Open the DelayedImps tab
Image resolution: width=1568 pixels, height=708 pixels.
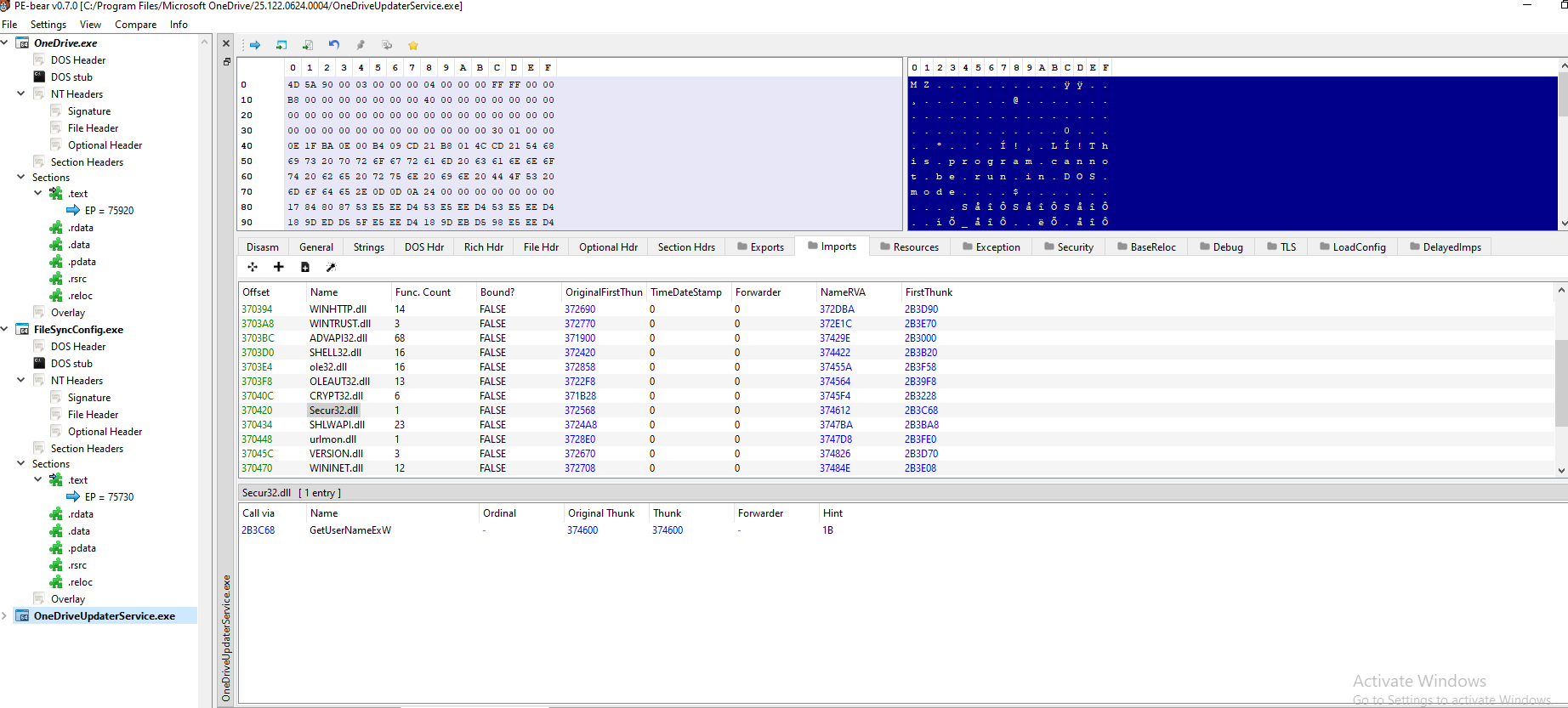(x=1445, y=246)
